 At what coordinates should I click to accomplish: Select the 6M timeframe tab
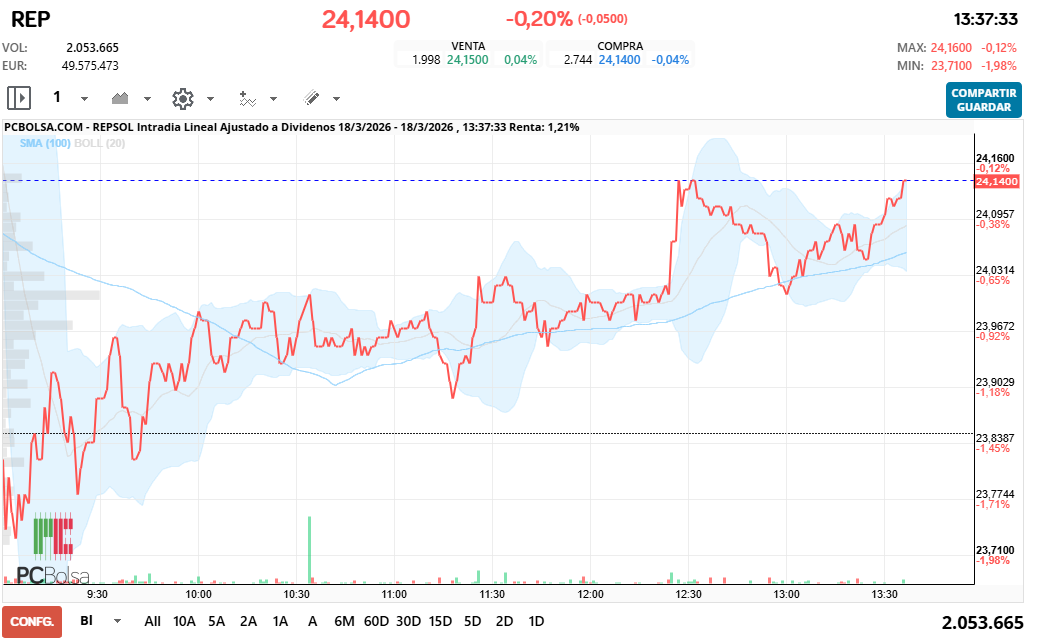[x=345, y=621]
